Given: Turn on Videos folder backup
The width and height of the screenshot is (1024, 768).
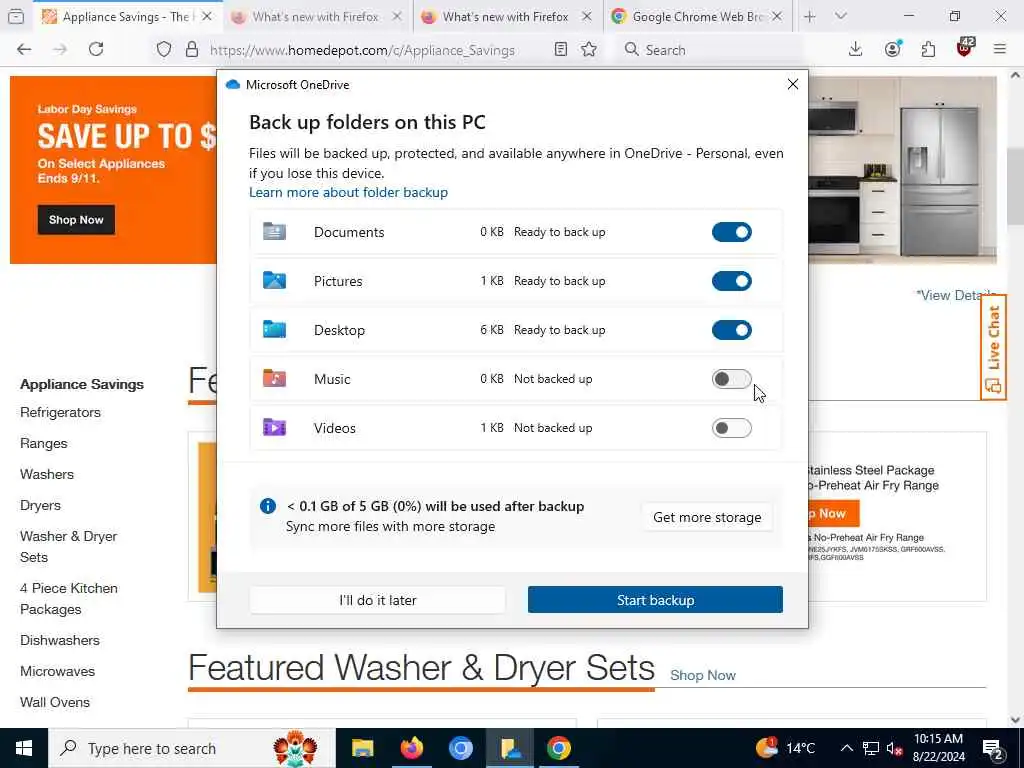Looking at the screenshot, I should pyautogui.click(x=731, y=428).
